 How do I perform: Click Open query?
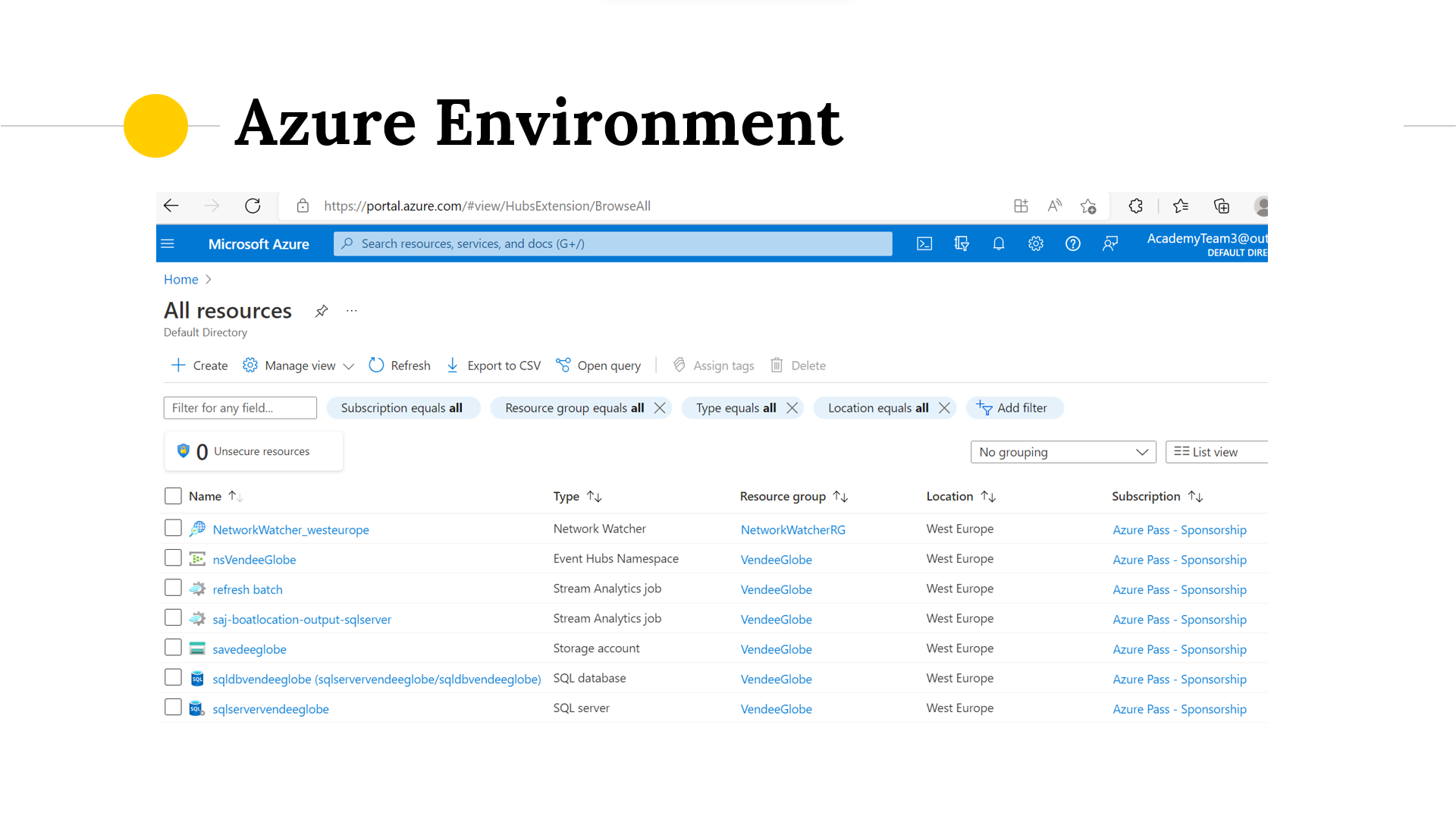point(598,366)
